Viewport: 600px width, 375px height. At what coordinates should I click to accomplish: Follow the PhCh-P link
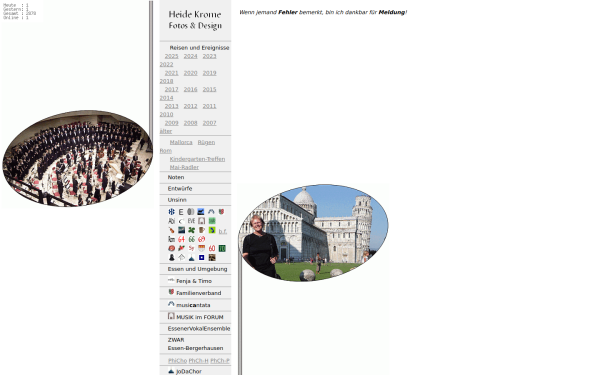(x=220, y=361)
